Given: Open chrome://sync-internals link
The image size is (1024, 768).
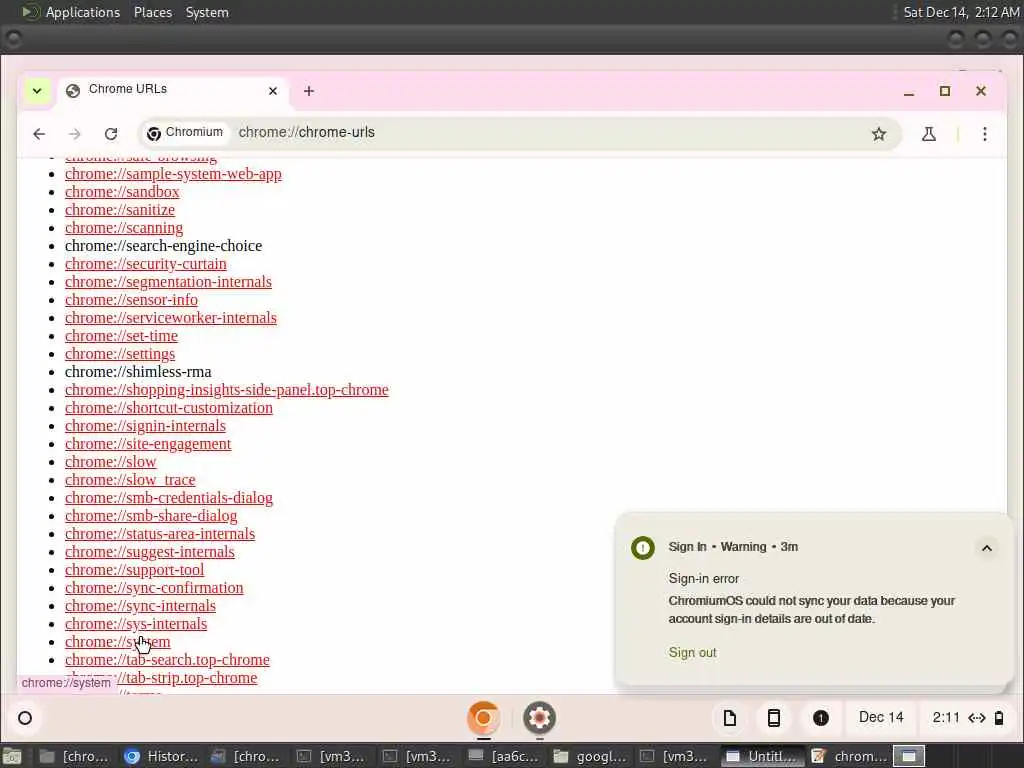Looking at the screenshot, I should 140,606.
